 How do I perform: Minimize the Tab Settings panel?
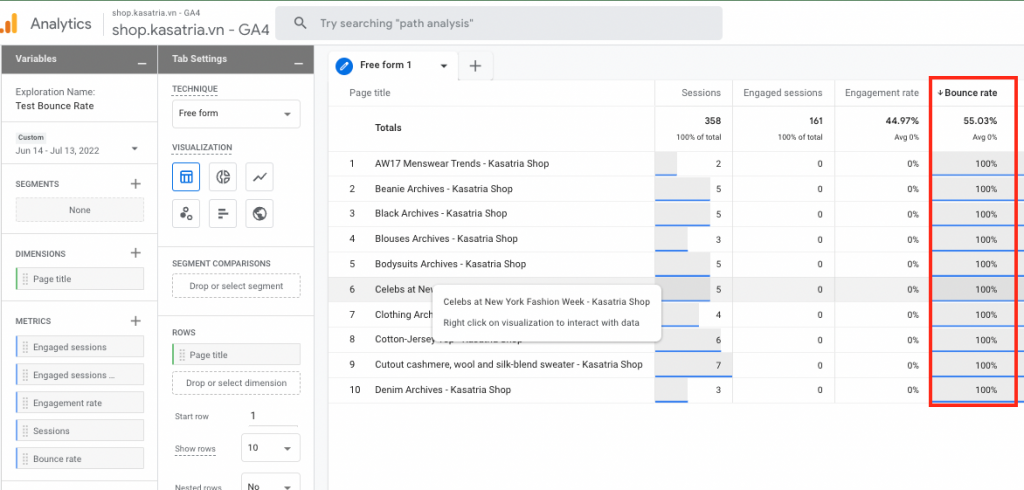[298, 60]
